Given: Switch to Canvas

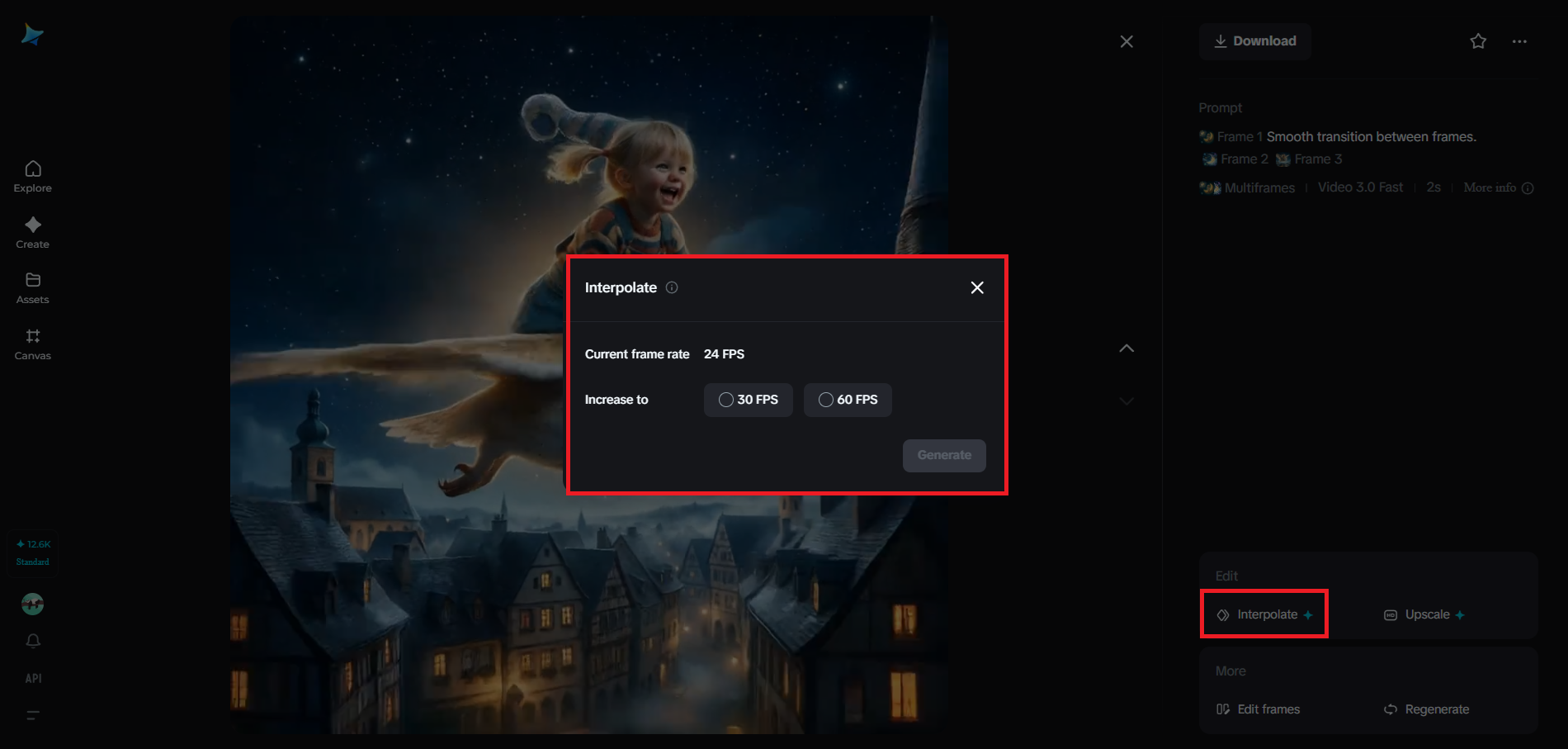Looking at the screenshot, I should 32,344.
